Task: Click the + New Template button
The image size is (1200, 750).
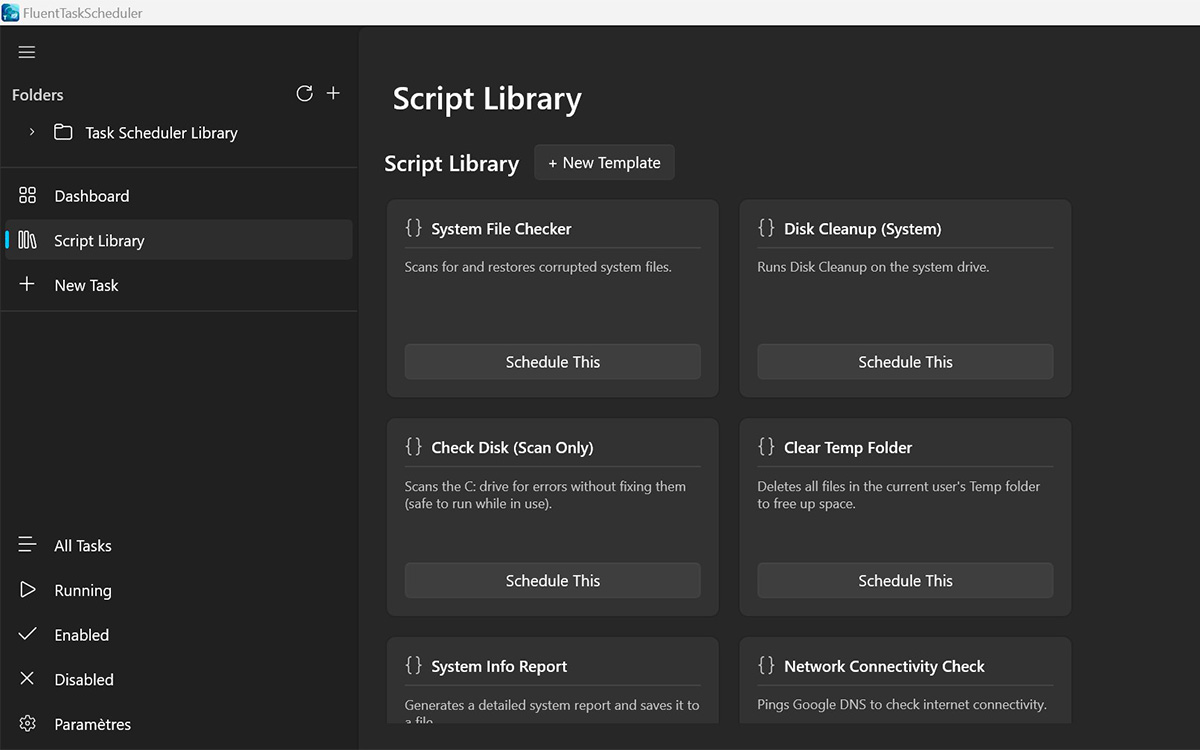Action: (604, 162)
